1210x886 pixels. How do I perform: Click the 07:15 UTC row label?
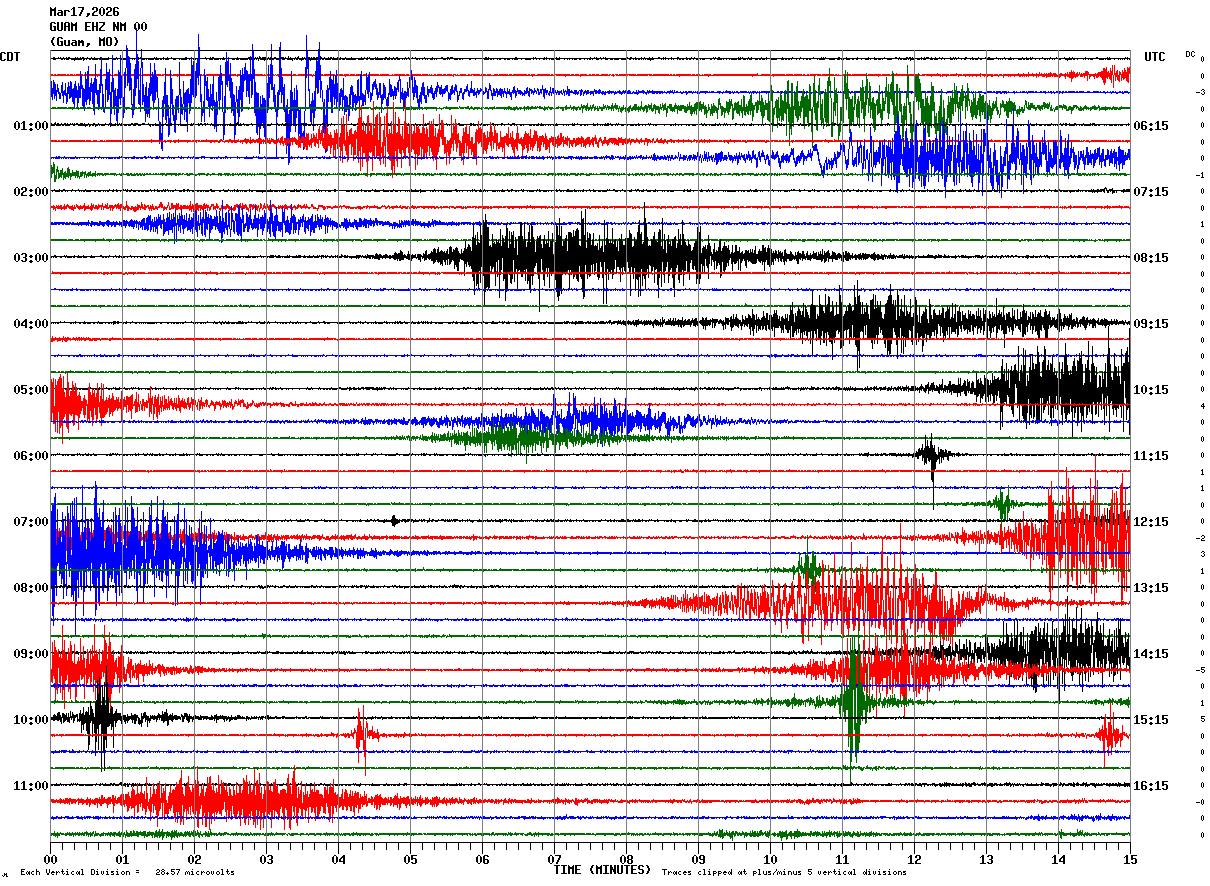coord(1151,192)
